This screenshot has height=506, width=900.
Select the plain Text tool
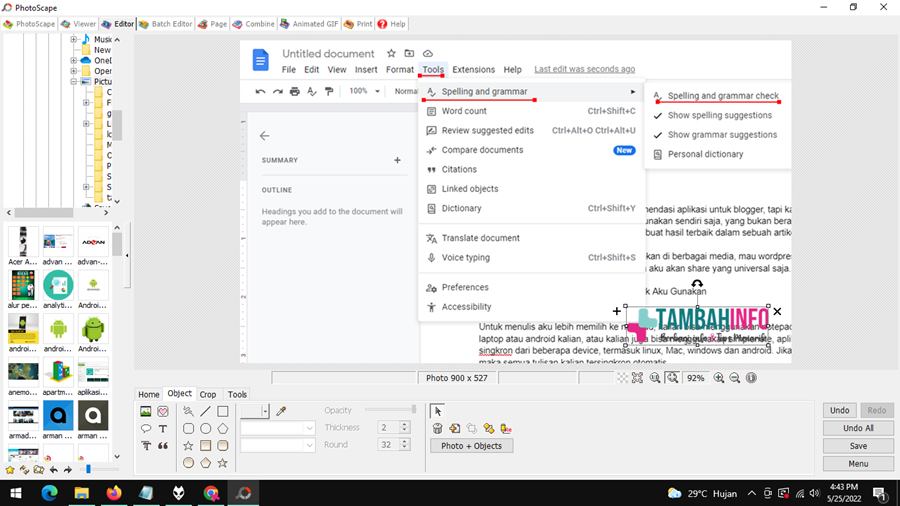point(163,429)
